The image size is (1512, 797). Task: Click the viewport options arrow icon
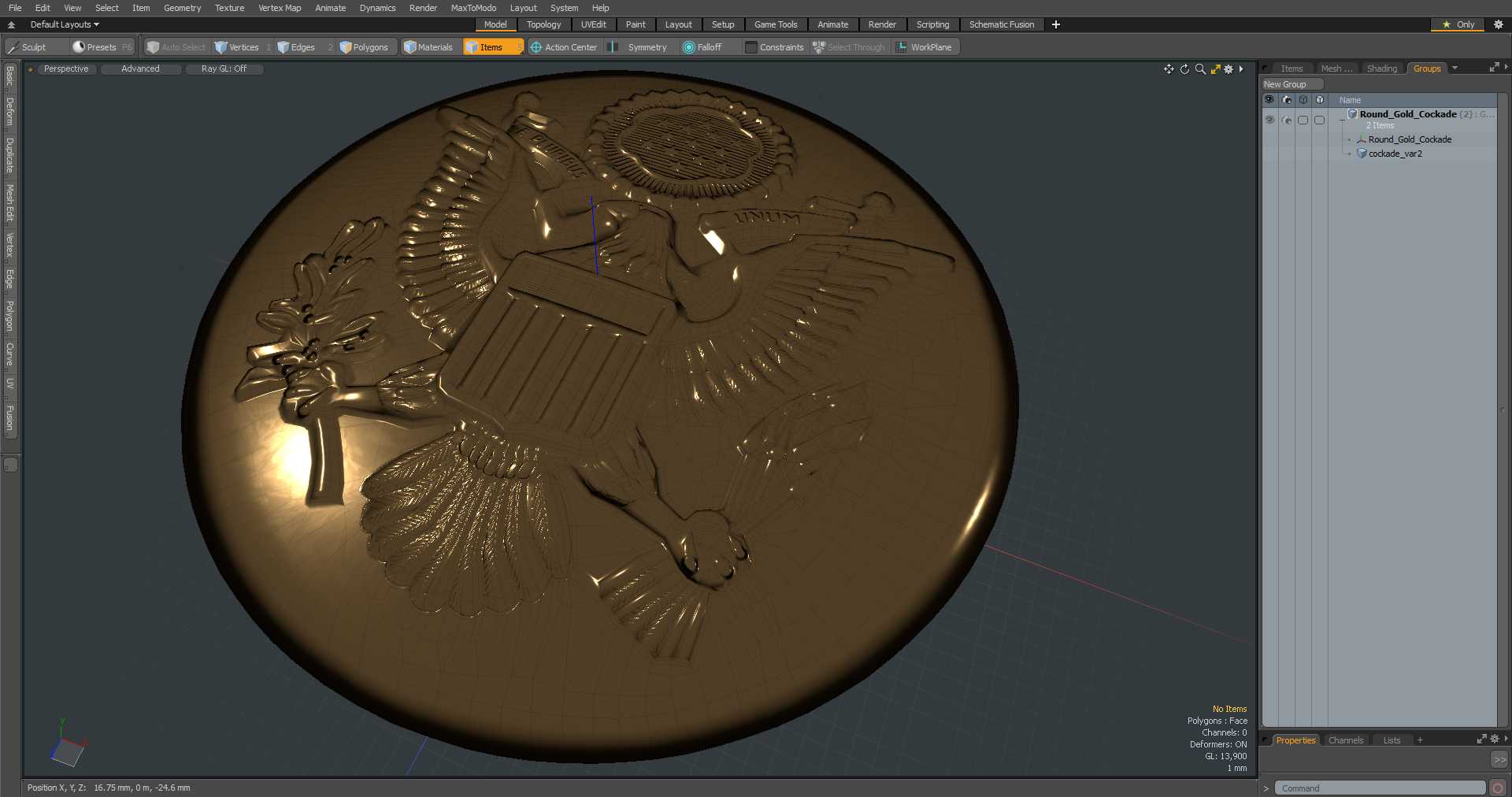[x=1241, y=69]
